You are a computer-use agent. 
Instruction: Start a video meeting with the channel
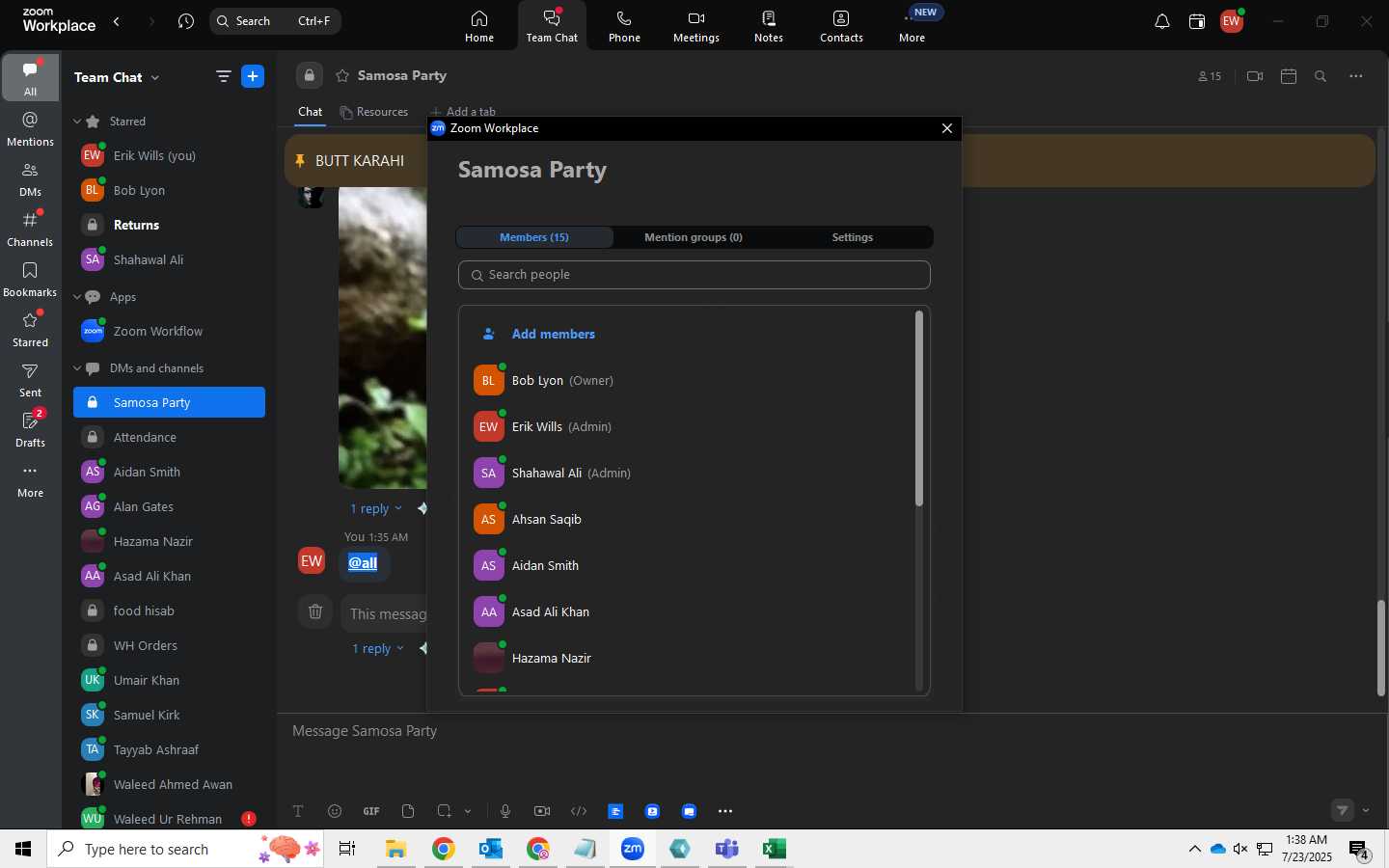(1255, 76)
